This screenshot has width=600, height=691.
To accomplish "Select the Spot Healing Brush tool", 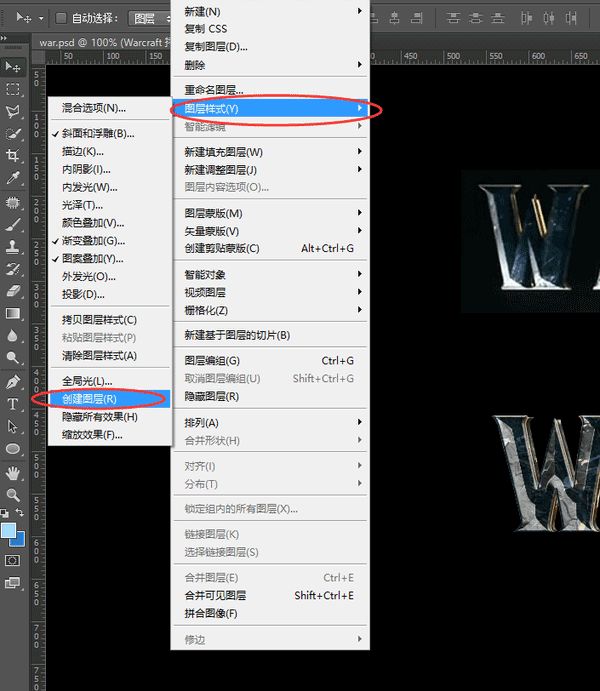I will click(12, 203).
